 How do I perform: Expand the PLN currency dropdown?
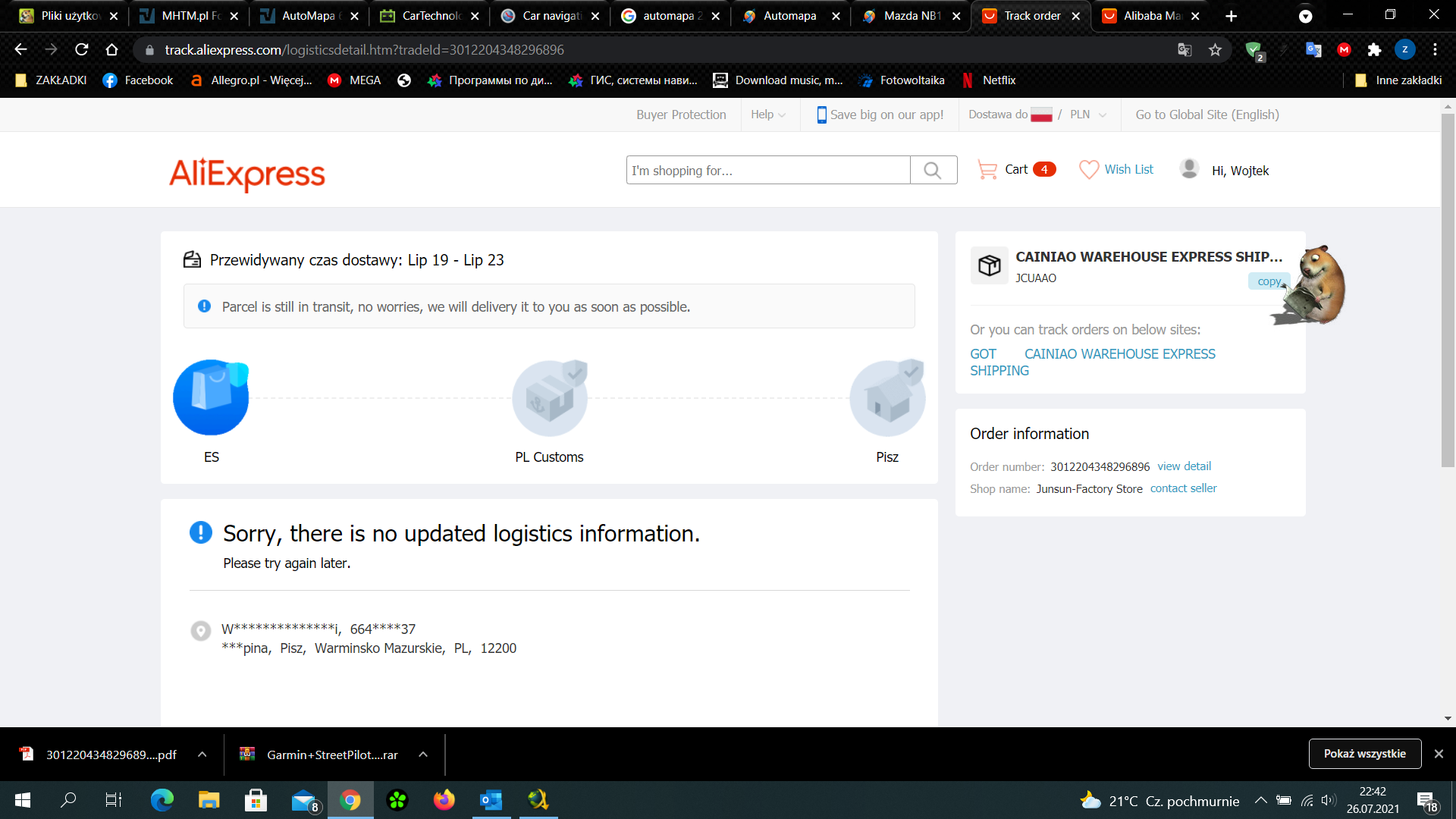[x=1088, y=115]
